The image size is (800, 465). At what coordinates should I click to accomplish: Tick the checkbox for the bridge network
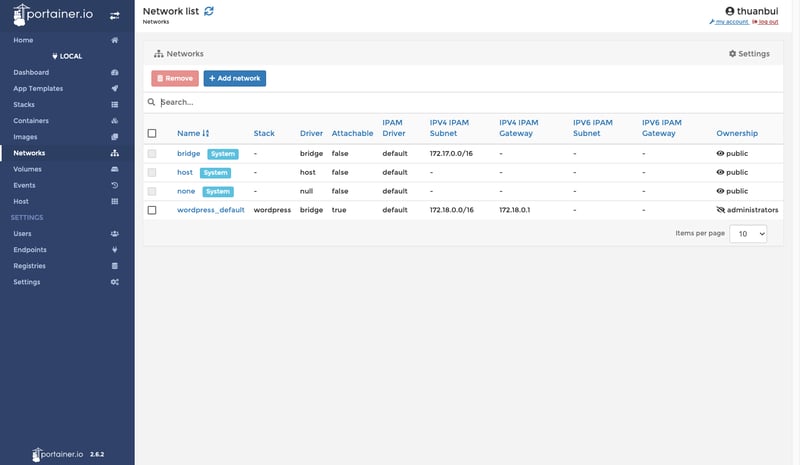point(152,154)
